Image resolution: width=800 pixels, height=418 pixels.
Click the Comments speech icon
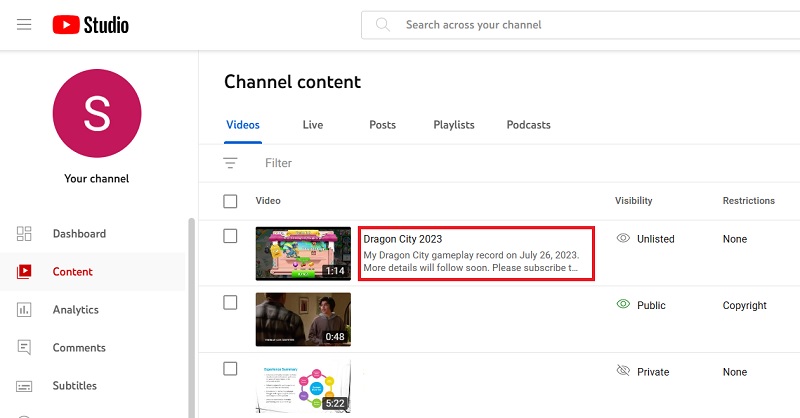24,348
